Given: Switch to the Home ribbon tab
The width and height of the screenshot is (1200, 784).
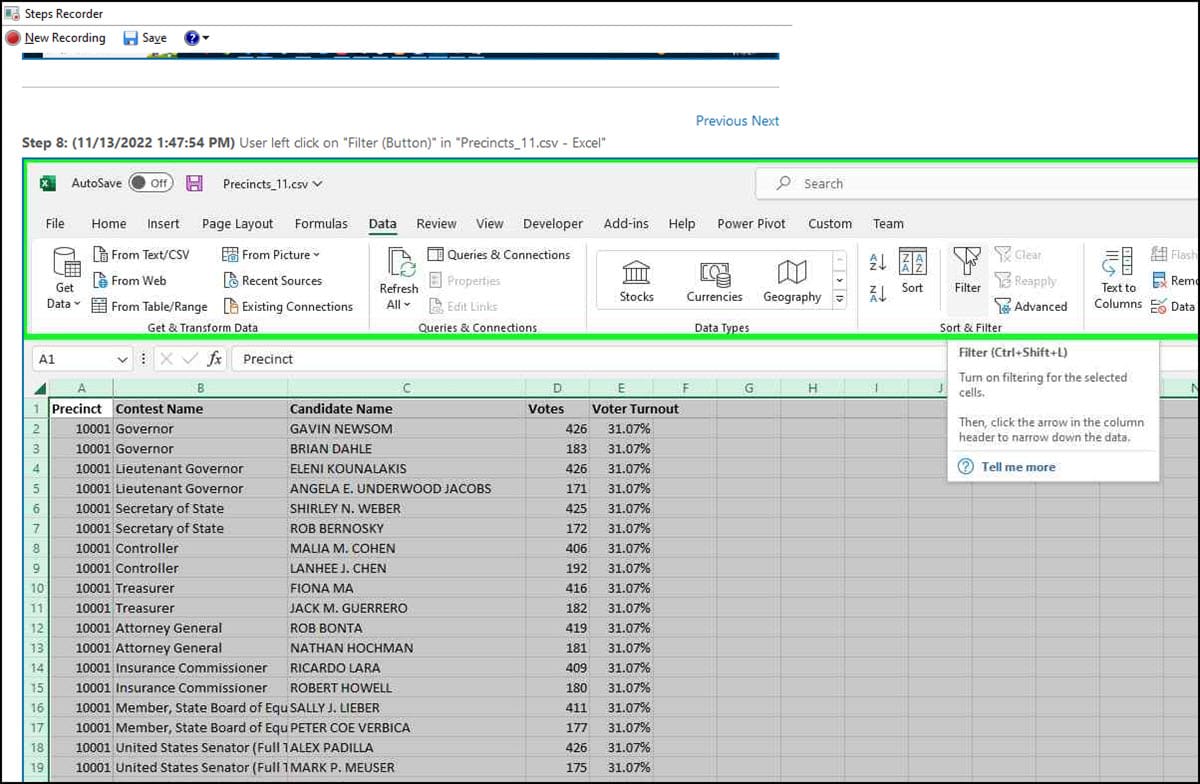Looking at the screenshot, I should (x=108, y=223).
